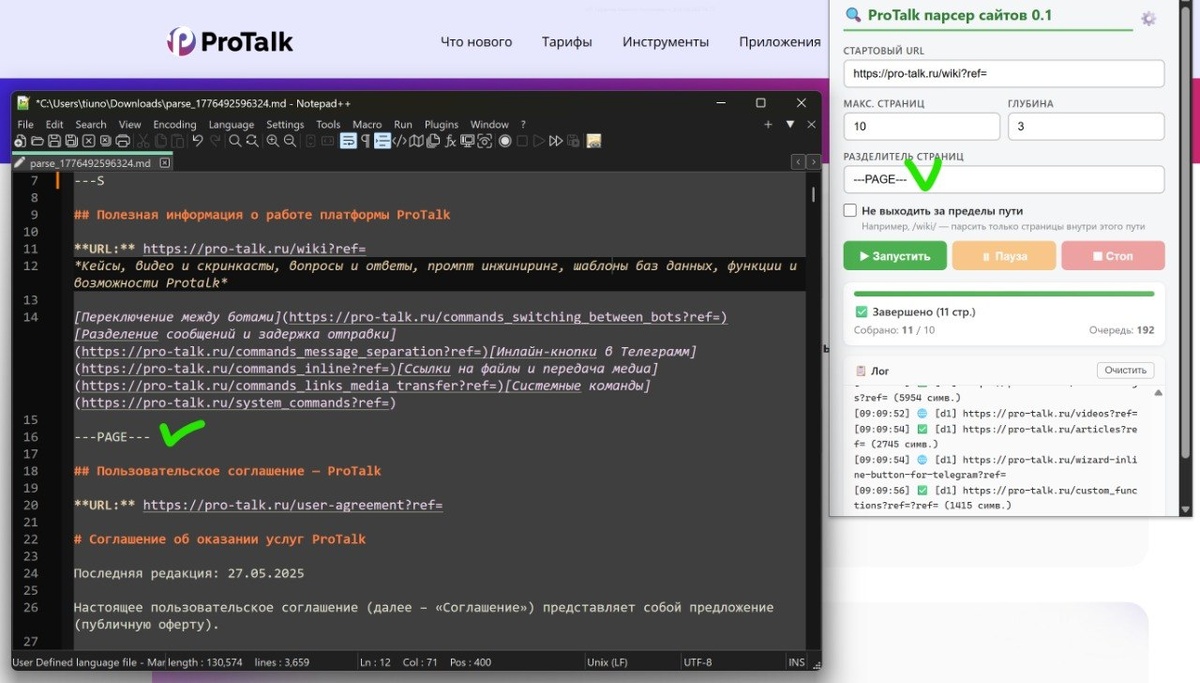Click the Start Recording macro icon
1200x683 pixels.
(x=505, y=141)
